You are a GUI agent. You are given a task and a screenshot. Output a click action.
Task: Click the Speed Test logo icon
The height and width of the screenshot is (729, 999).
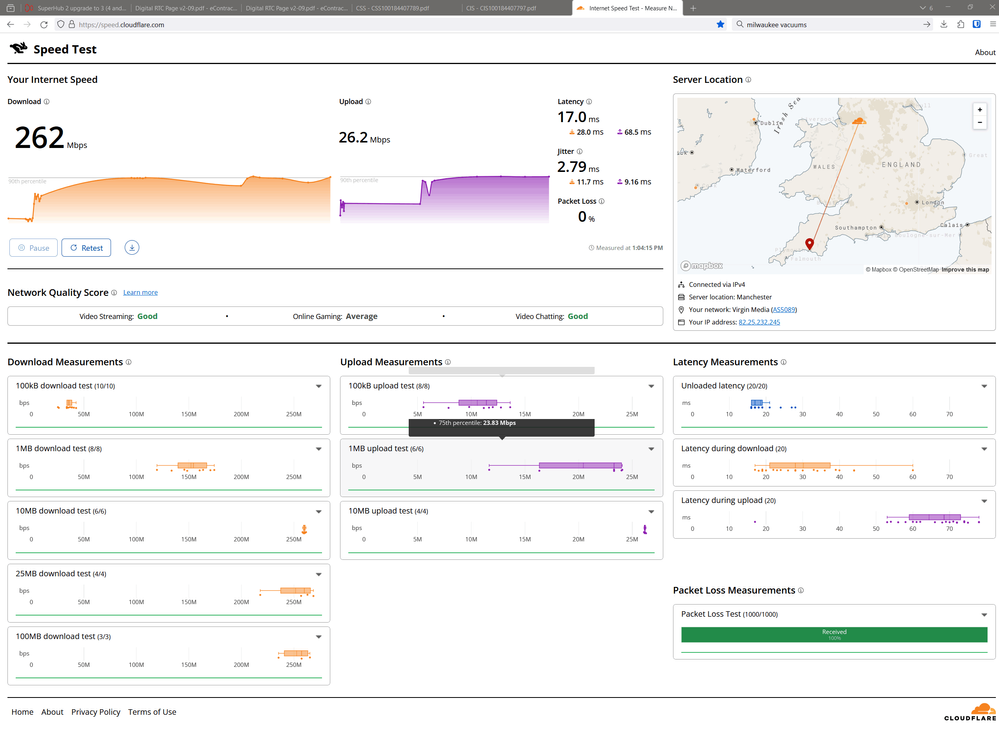pyautogui.click(x=18, y=48)
